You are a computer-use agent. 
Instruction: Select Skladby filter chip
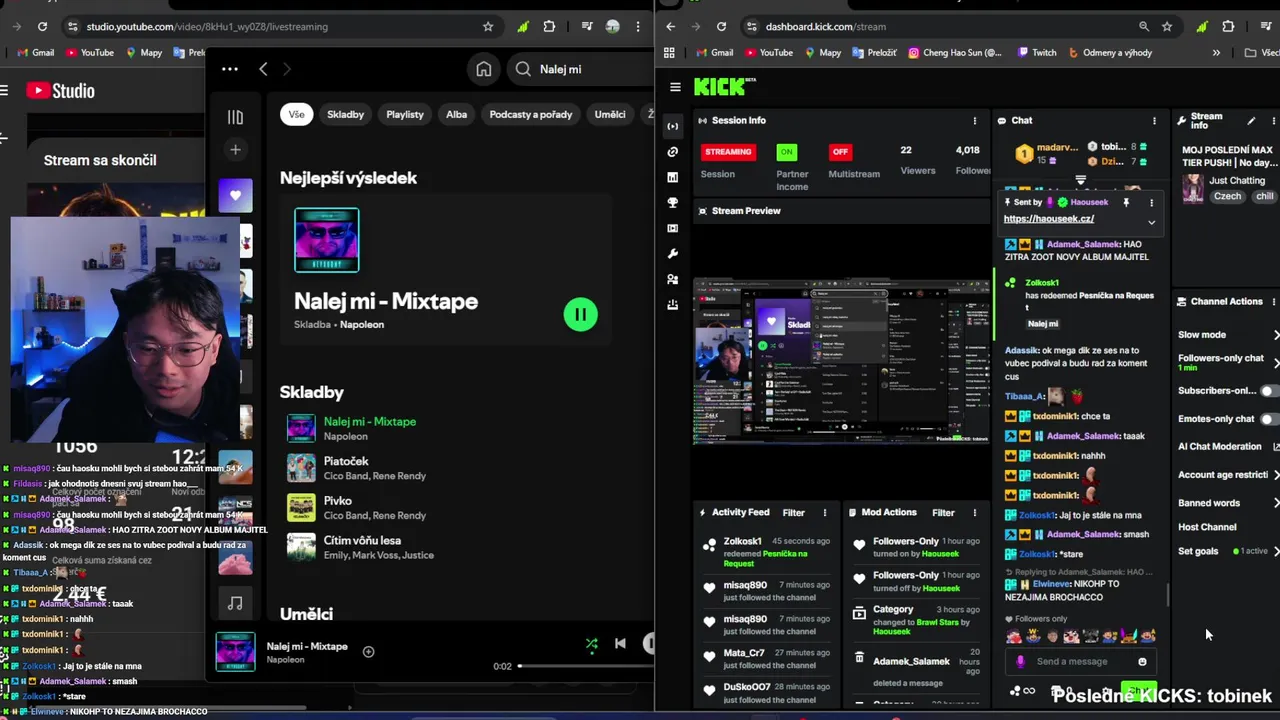(x=345, y=114)
